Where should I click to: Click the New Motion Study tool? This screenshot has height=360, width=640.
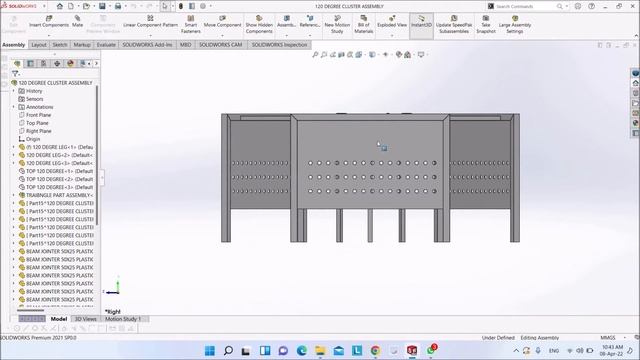[337, 24]
